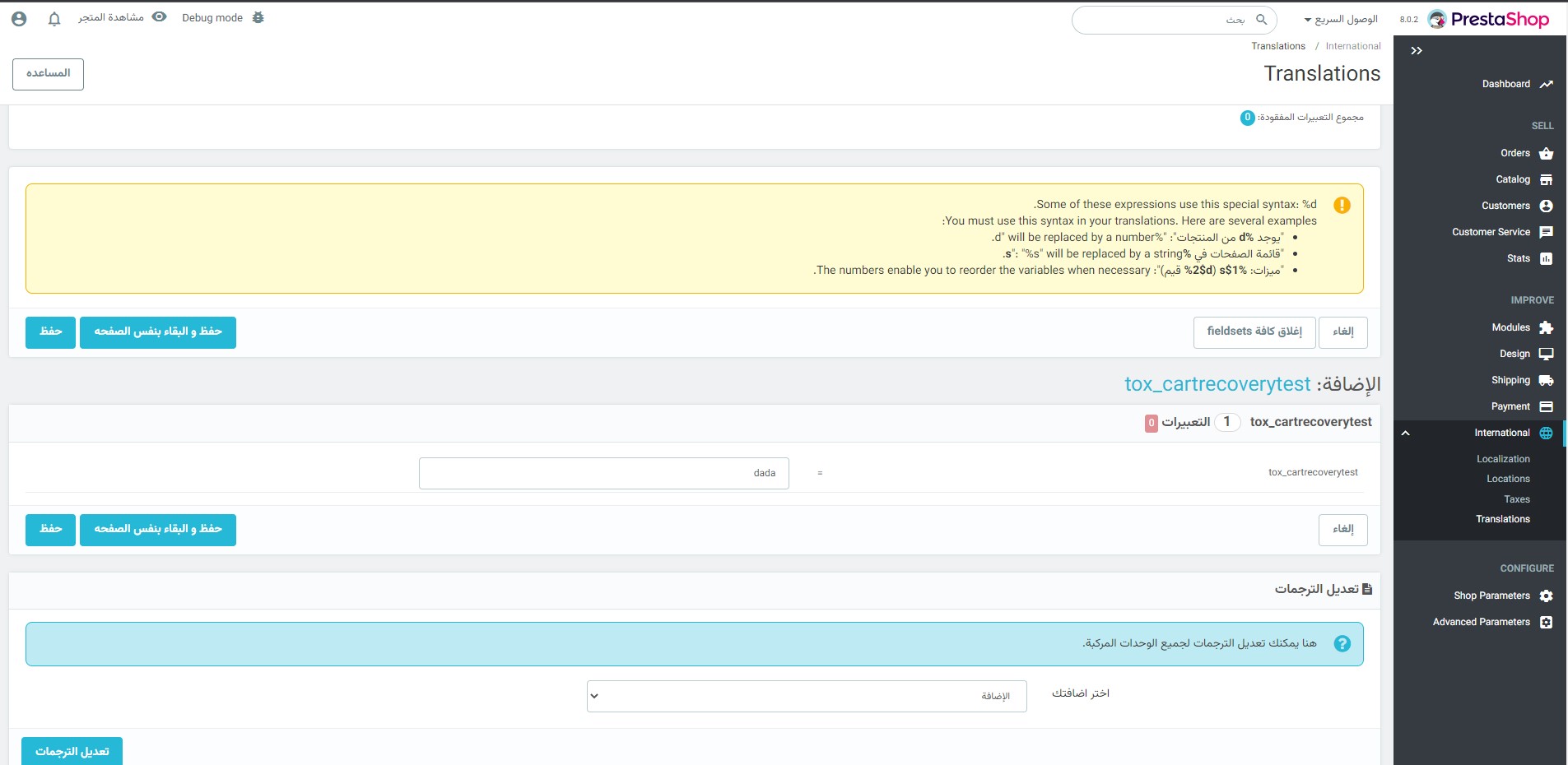Open the الإضافة module selection dropdown
This screenshot has width=1568, height=765.
coord(806,695)
